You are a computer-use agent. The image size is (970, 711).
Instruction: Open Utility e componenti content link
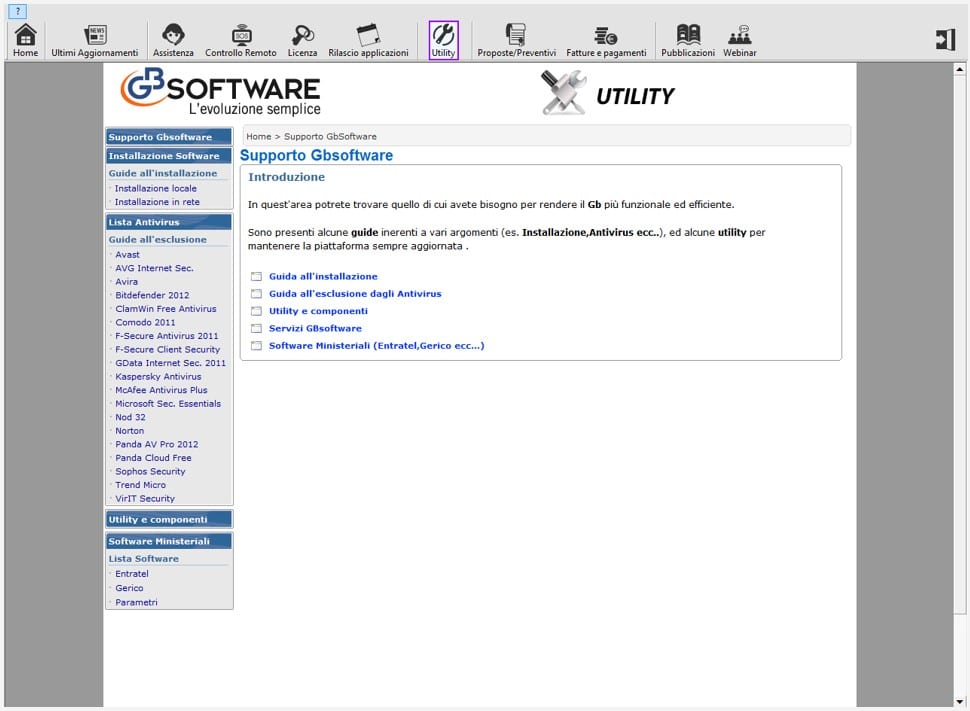(x=318, y=311)
